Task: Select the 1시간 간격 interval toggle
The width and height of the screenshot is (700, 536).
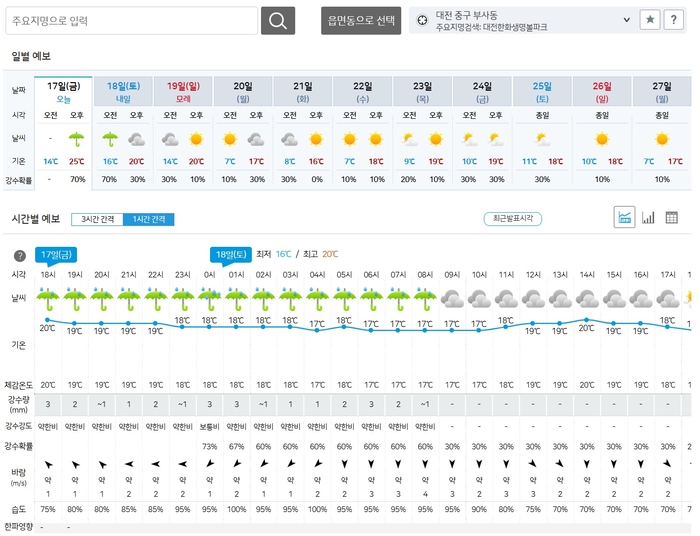Action: coord(148,219)
